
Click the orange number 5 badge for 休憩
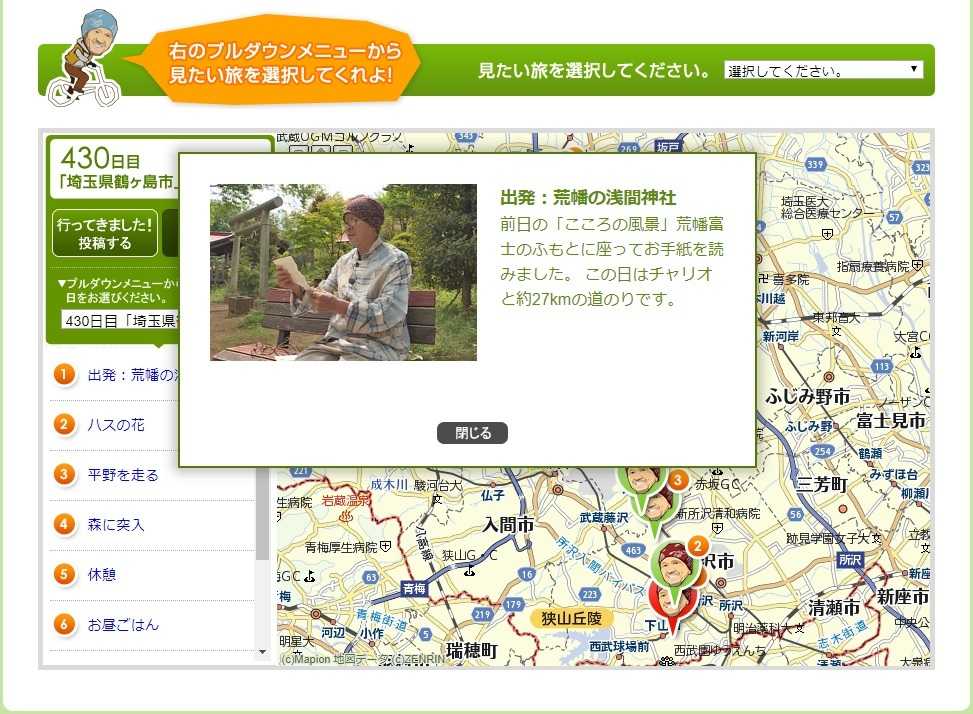tap(65, 574)
